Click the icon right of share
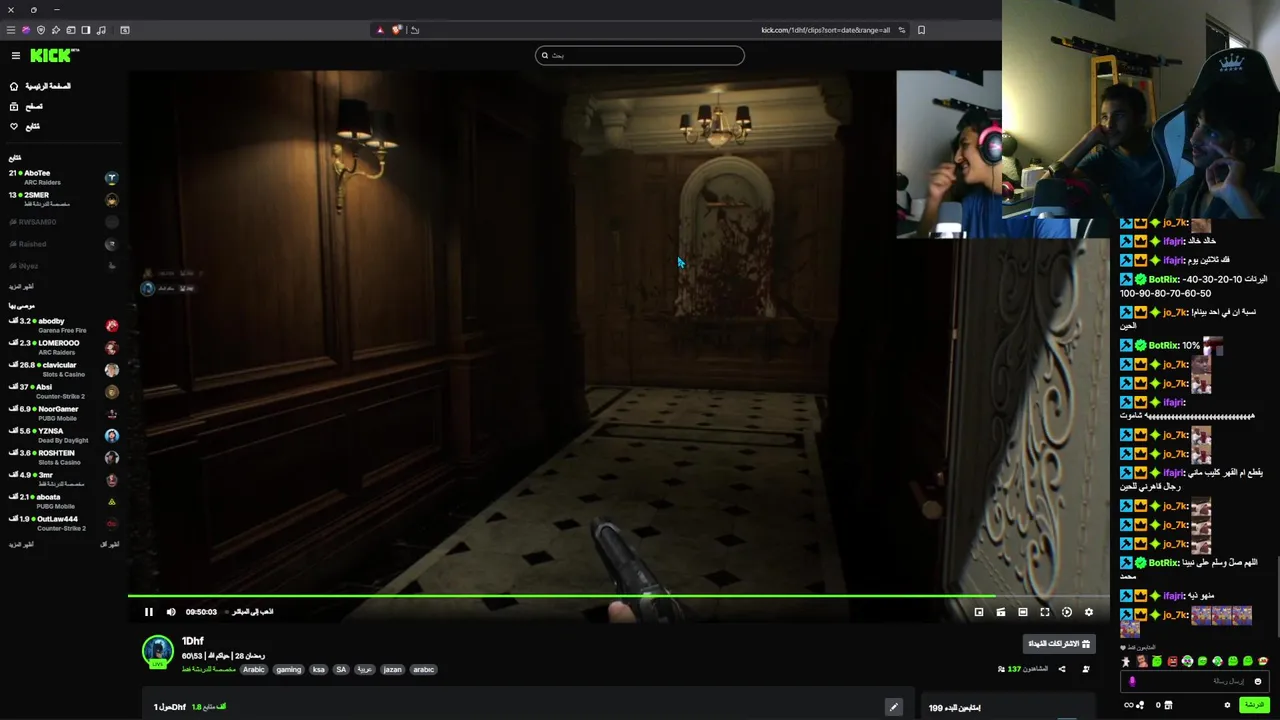Viewport: 1280px width, 720px height. pos(1086,669)
